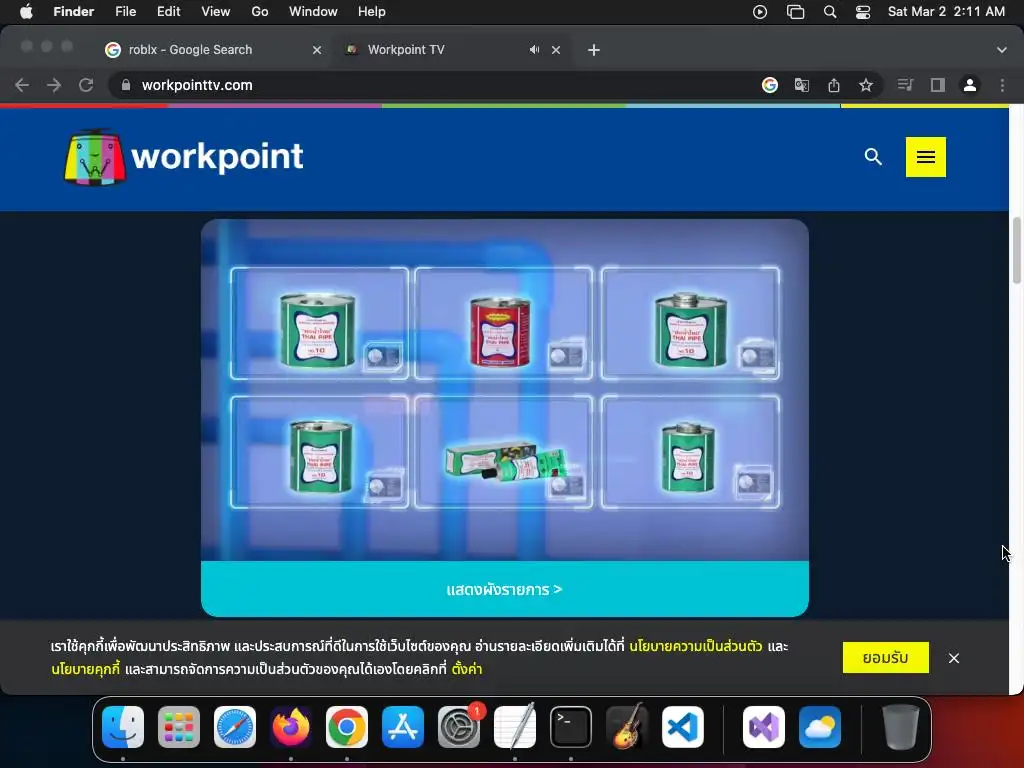Switch to Chrome in the Dock
This screenshot has width=1024, height=768.
[347, 727]
